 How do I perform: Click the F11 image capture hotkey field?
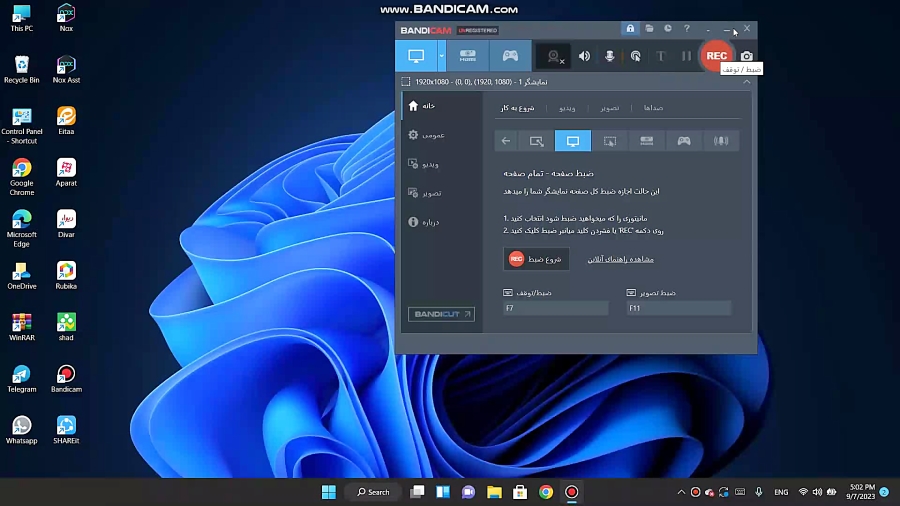coord(679,308)
